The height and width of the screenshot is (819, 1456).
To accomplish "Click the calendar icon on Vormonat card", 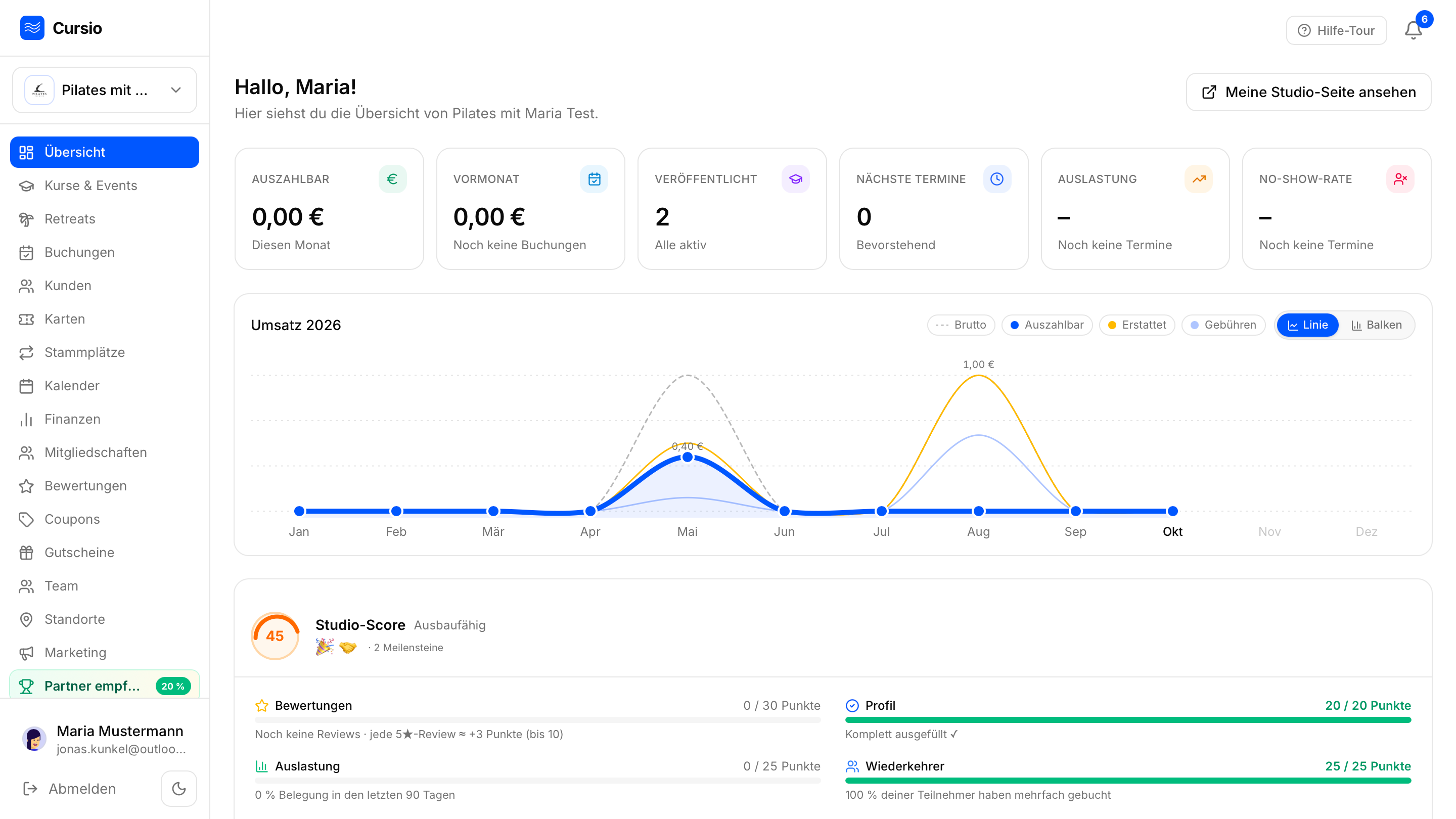I will click(594, 179).
